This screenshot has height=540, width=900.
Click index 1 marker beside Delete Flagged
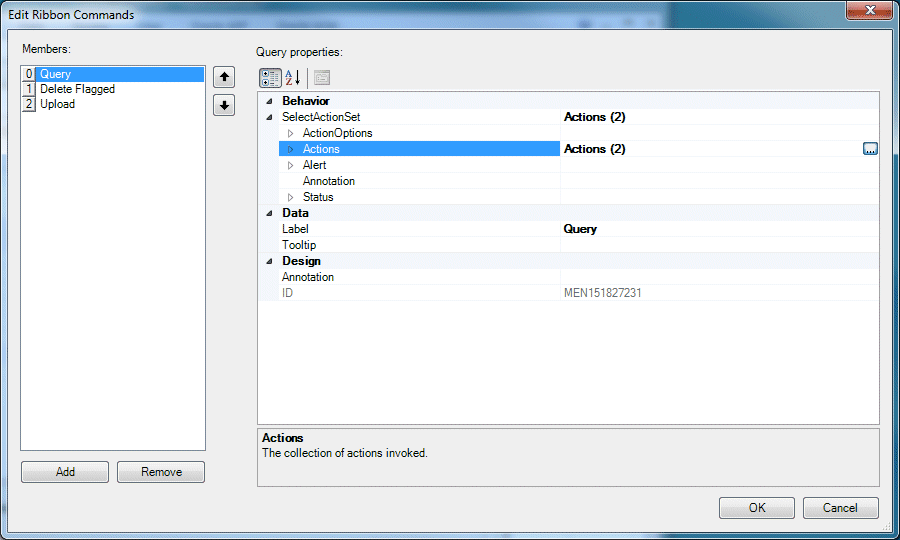[x=29, y=89]
